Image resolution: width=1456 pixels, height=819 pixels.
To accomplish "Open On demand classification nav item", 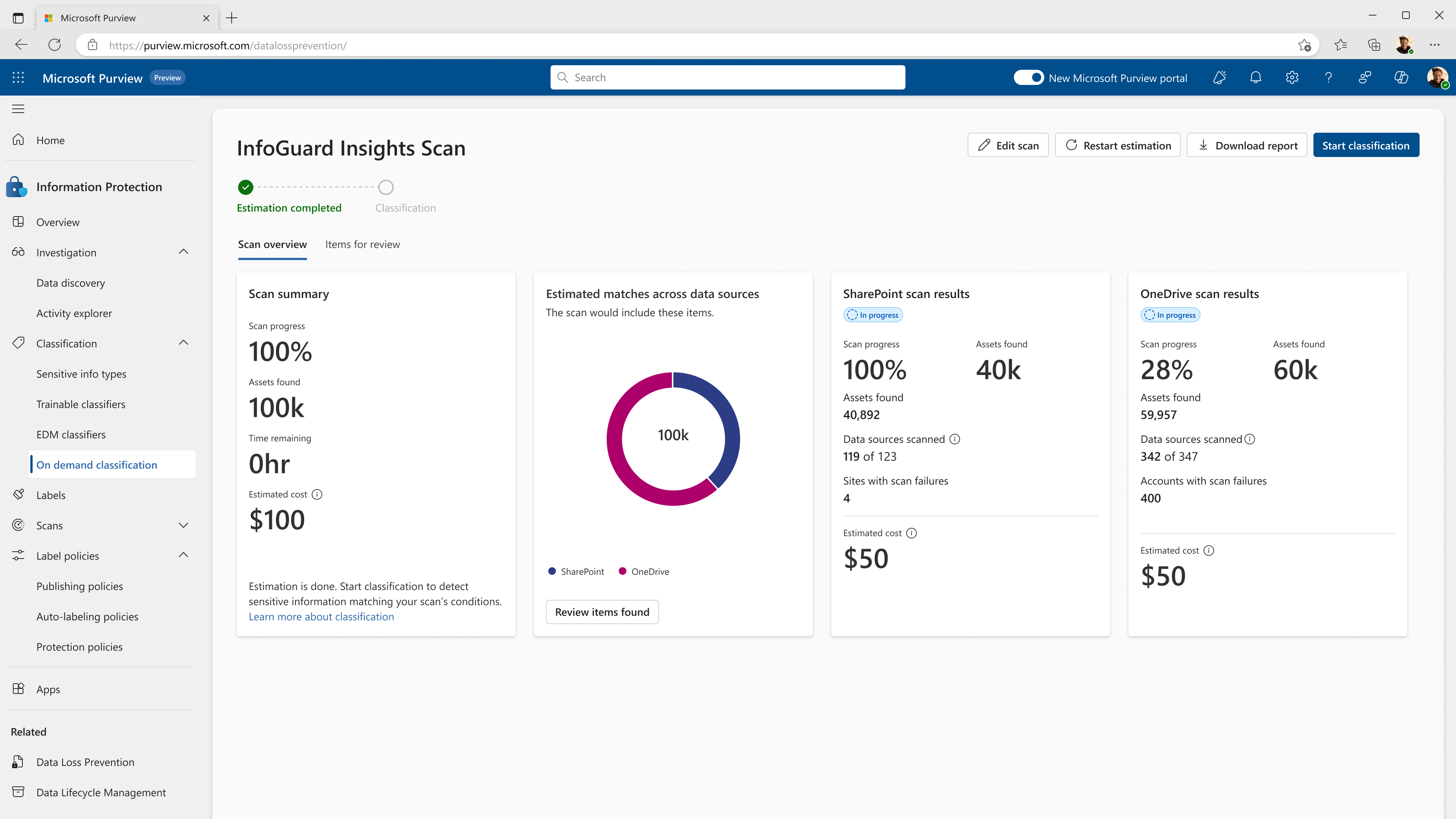I will [112, 464].
